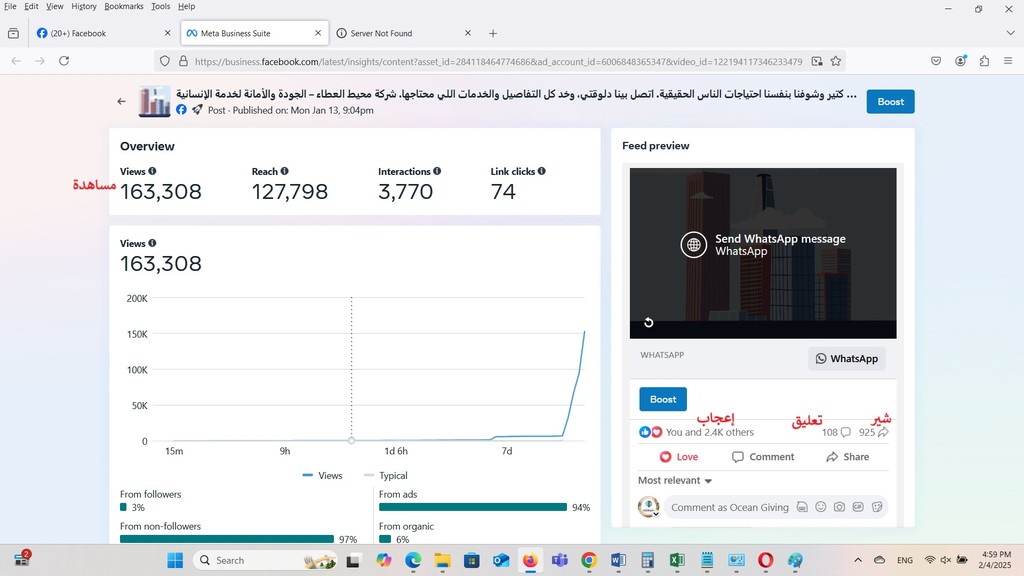Open the Windows Start menu
The image size is (1024, 576).
tap(175, 560)
